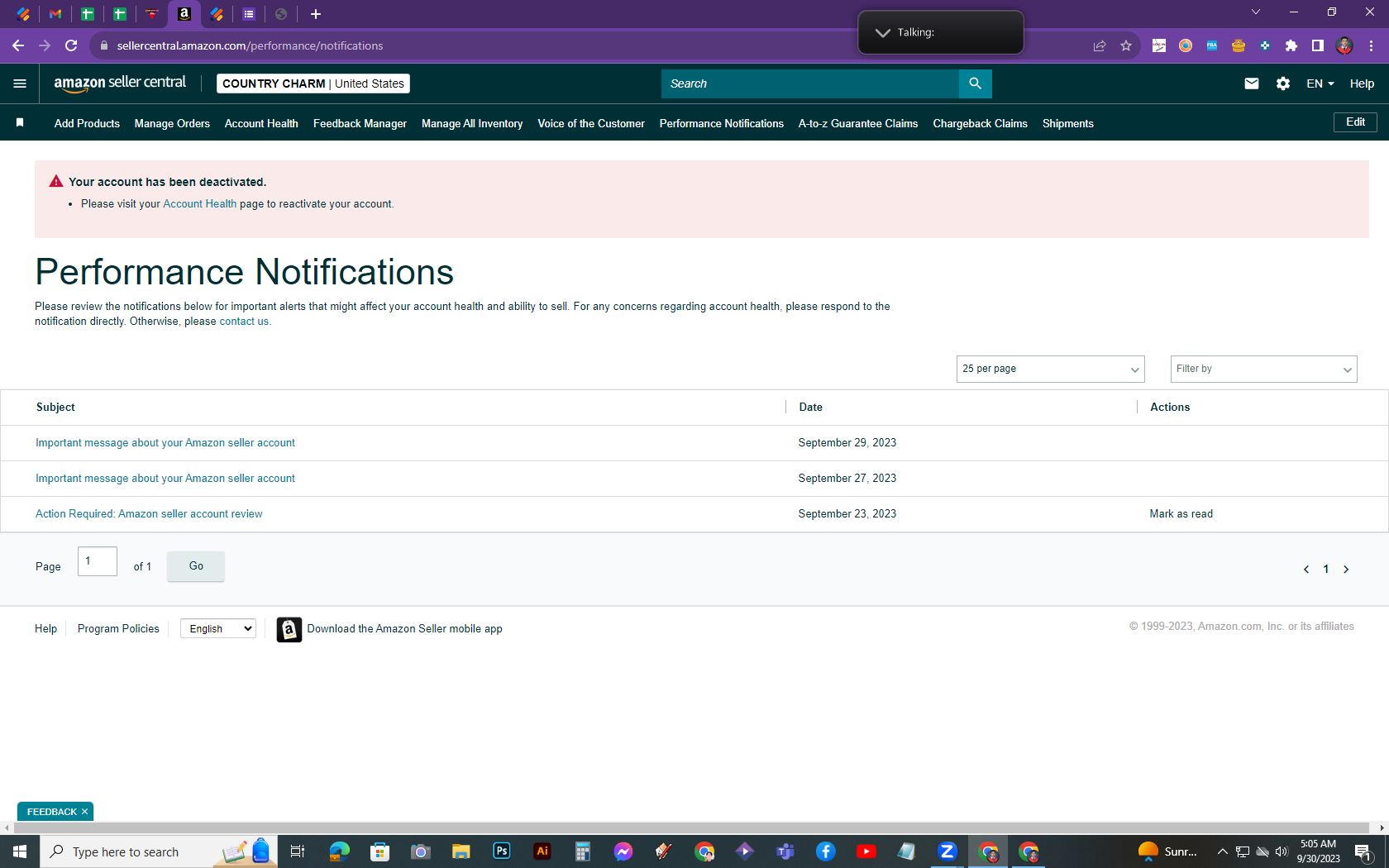1389x868 pixels.
Task: Go to Manage Orders
Action: pos(172,123)
